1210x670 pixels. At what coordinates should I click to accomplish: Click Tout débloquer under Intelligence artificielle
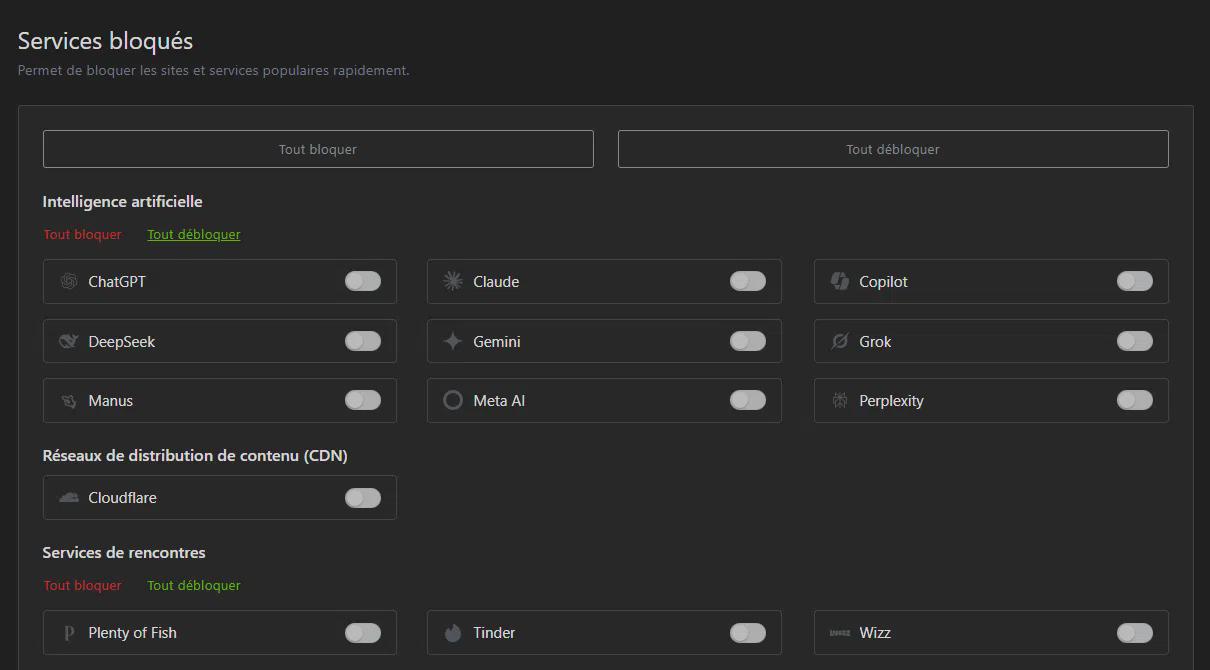(194, 235)
